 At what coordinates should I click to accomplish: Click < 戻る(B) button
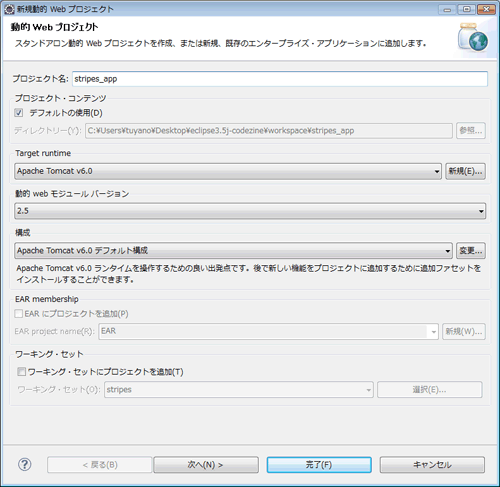[100, 465]
